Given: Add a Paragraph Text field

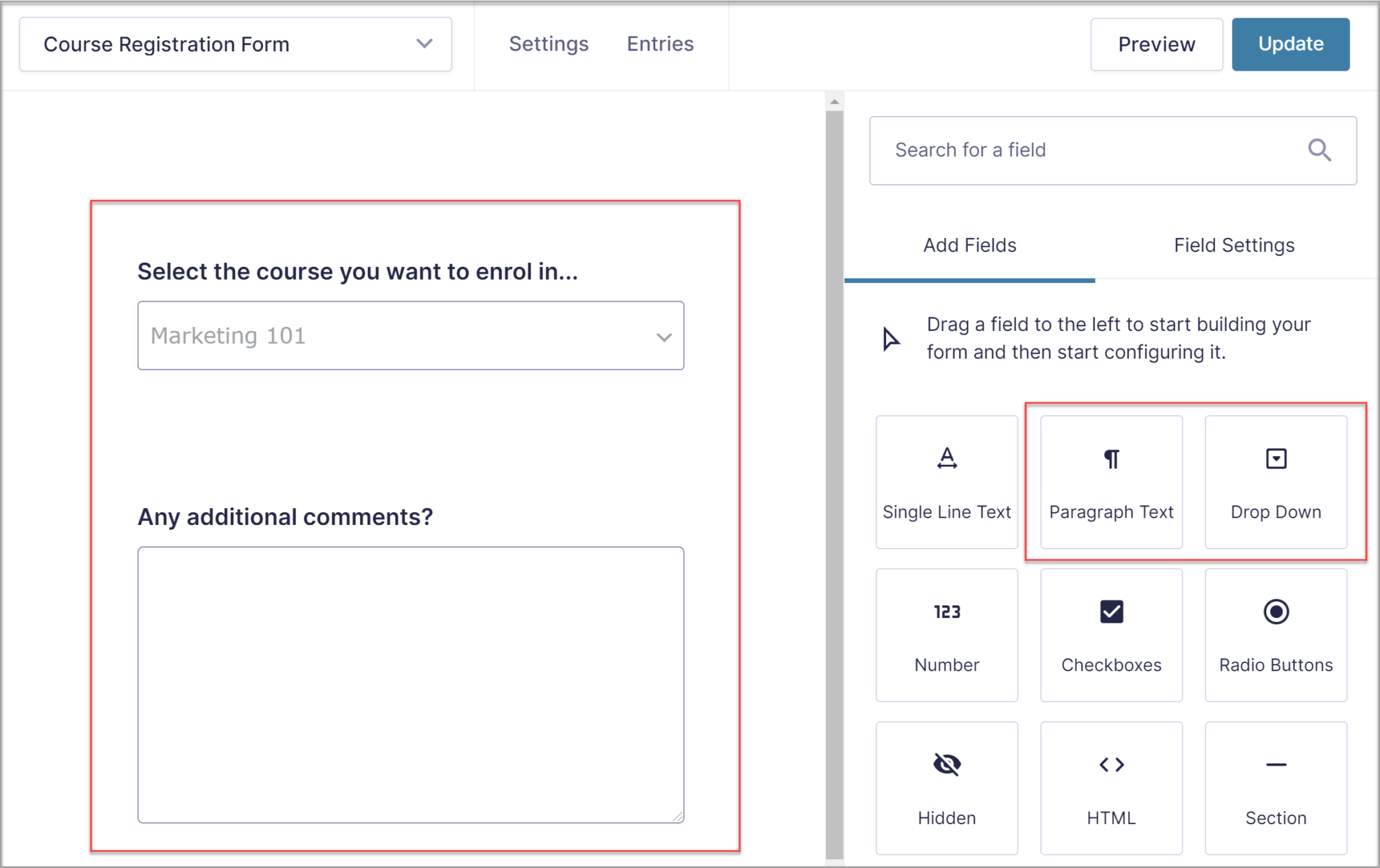Looking at the screenshot, I should (x=1110, y=480).
